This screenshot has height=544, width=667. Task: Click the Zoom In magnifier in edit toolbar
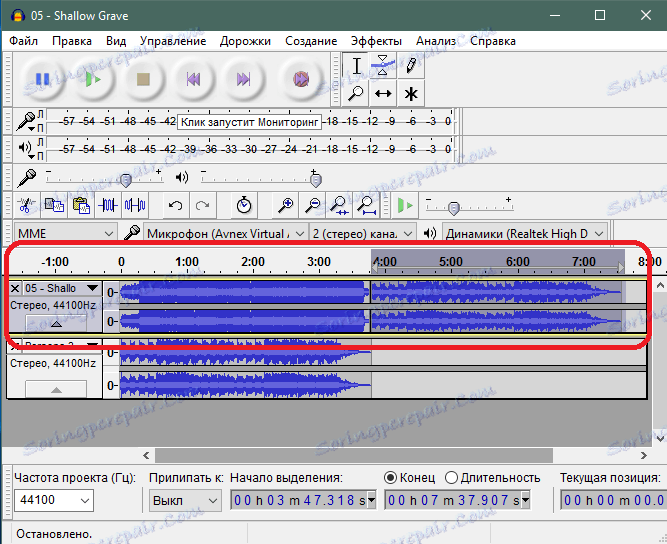tap(286, 206)
